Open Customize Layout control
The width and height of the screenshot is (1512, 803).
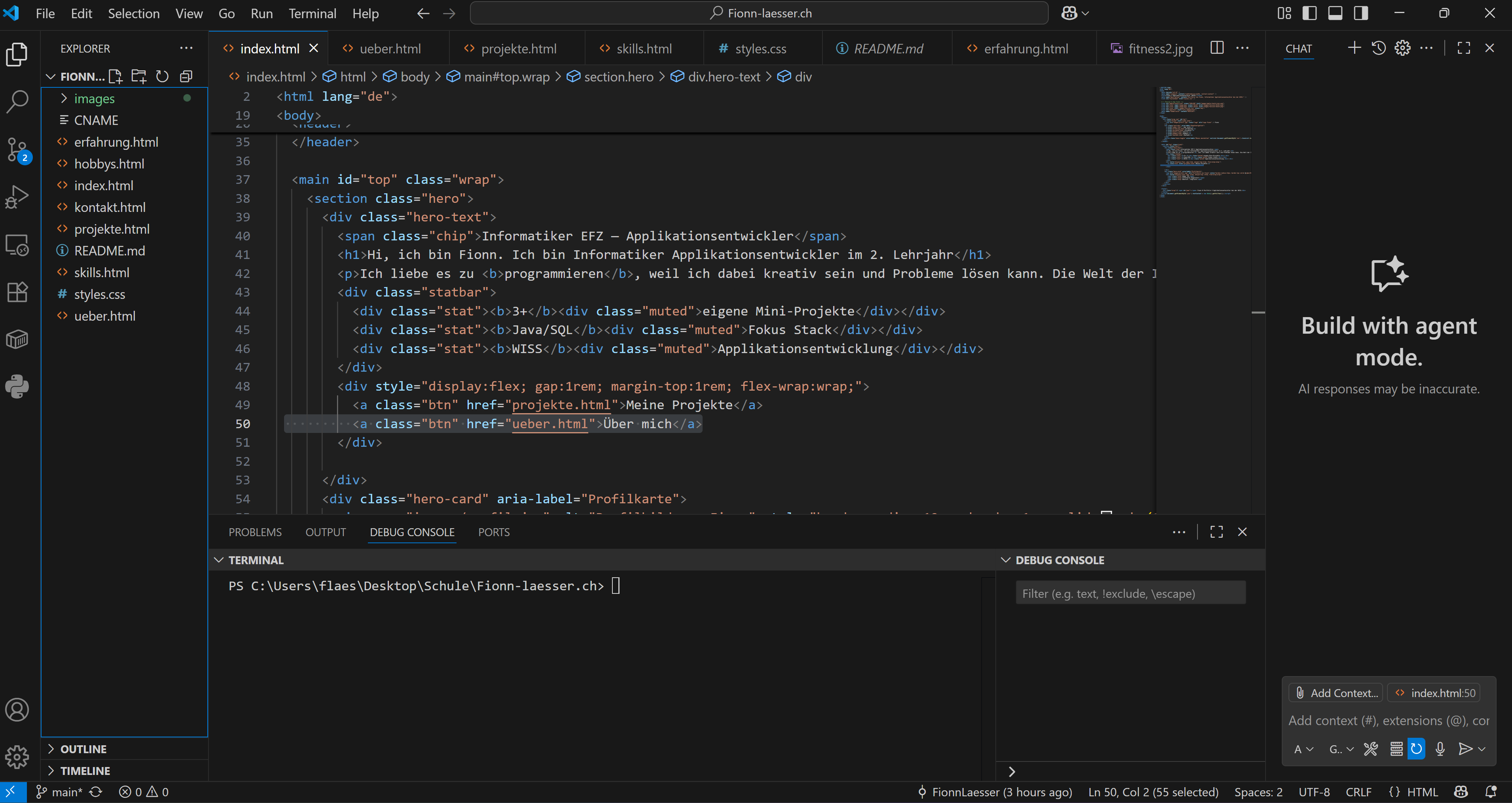(1284, 13)
